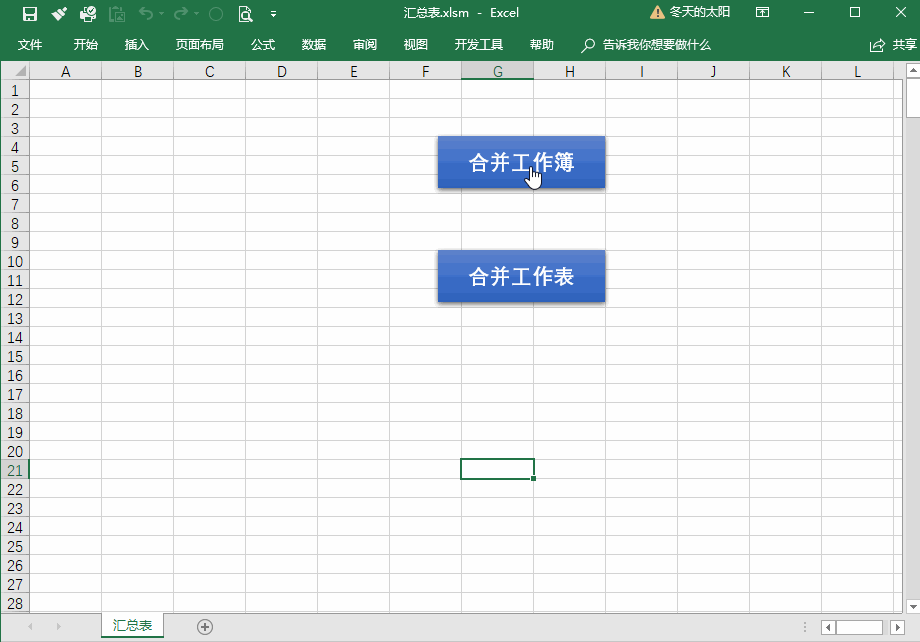Screen dimensions: 920x642
Task: Click the vertical scrollbar thumb
Action: 912,99
